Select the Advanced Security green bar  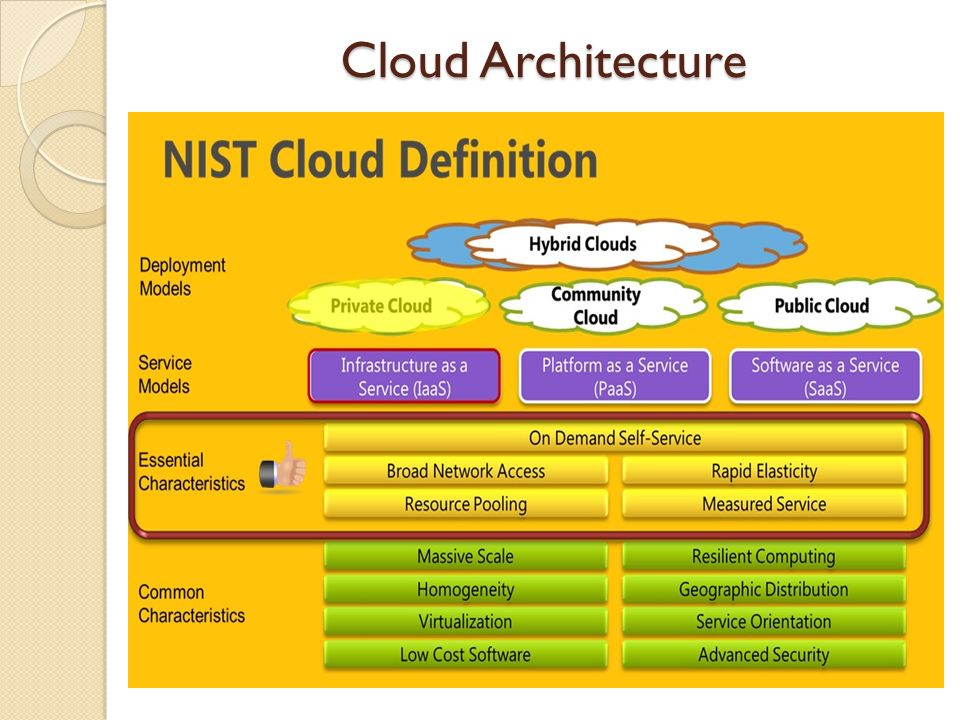[x=764, y=654]
